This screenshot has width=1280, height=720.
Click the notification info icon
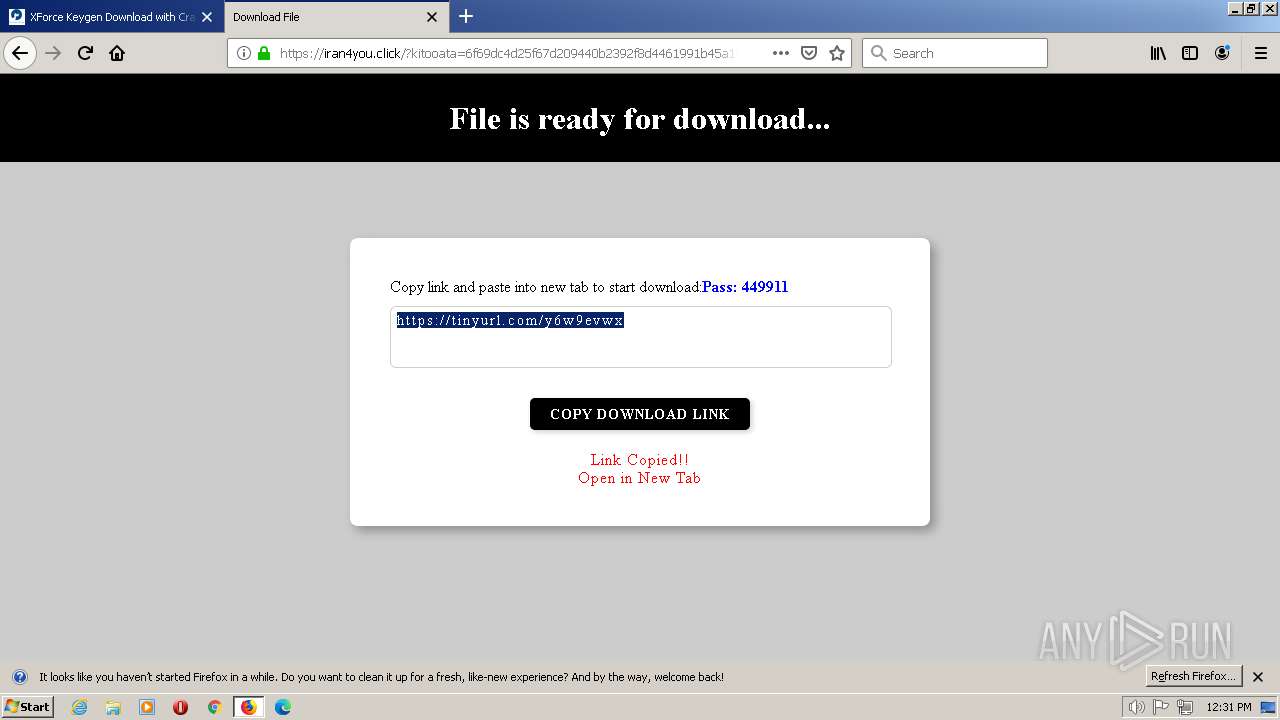click(x=19, y=677)
